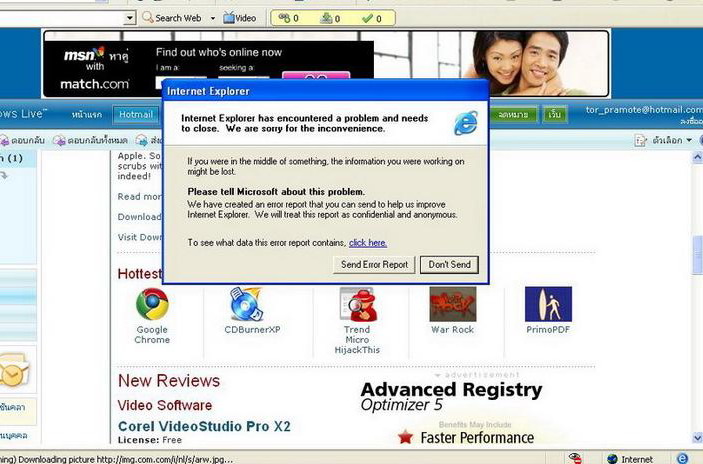
Task: Click the เว็บ green button
Action: click(x=555, y=115)
